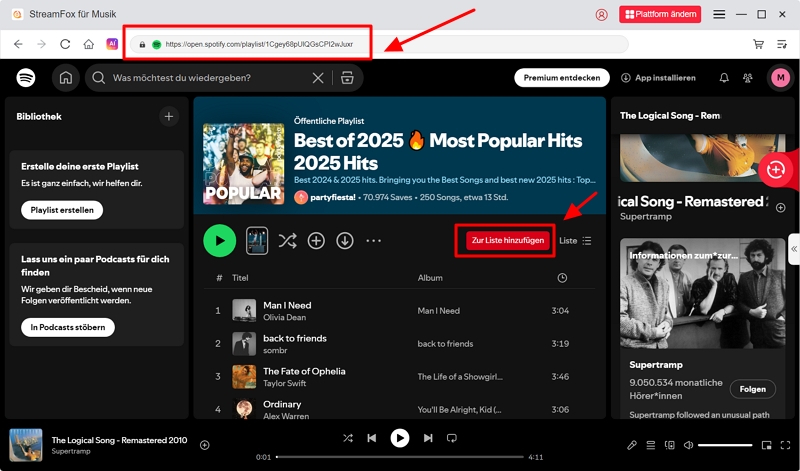Select the song Ordinary
Screen dimensions: 800x471
coord(282,404)
